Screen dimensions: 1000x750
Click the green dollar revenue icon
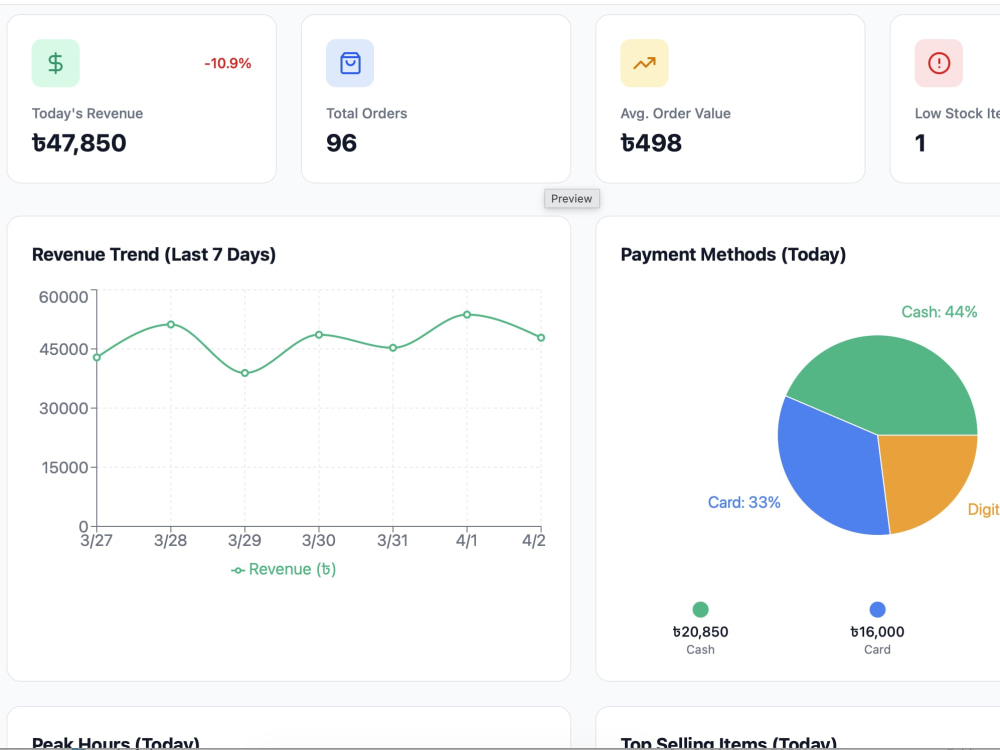pos(55,63)
